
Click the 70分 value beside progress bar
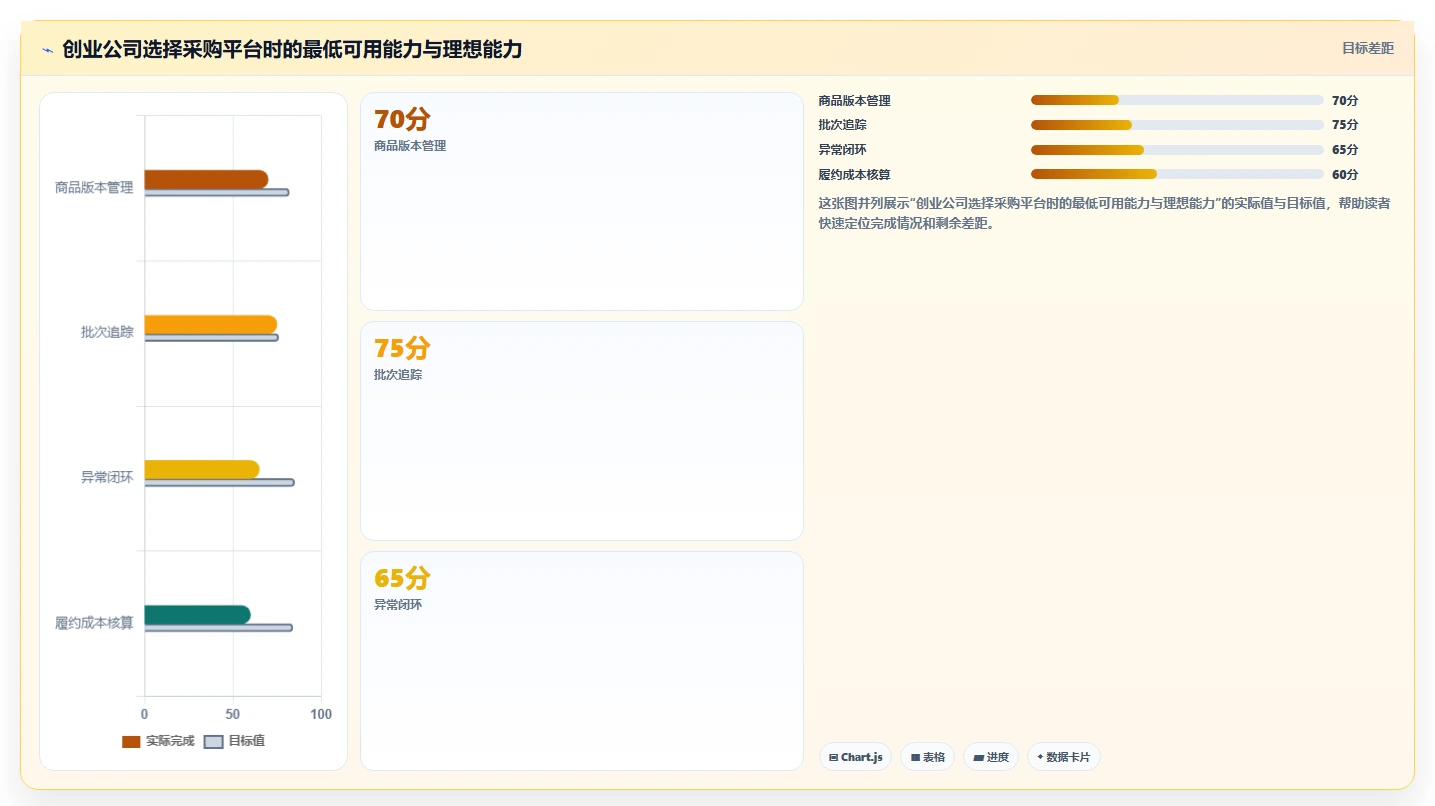click(x=1345, y=101)
